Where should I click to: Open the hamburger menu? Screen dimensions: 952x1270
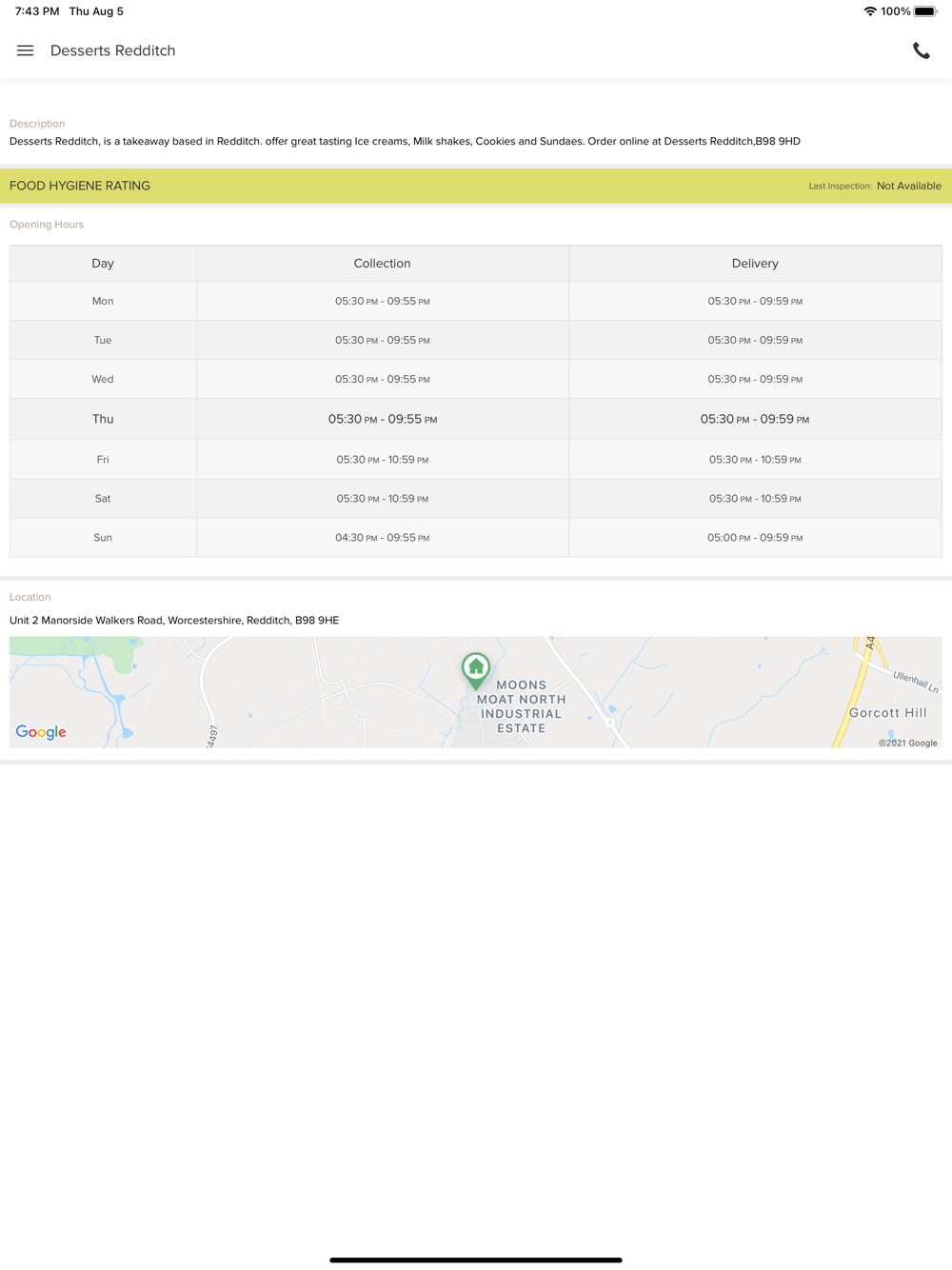(25, 50)
